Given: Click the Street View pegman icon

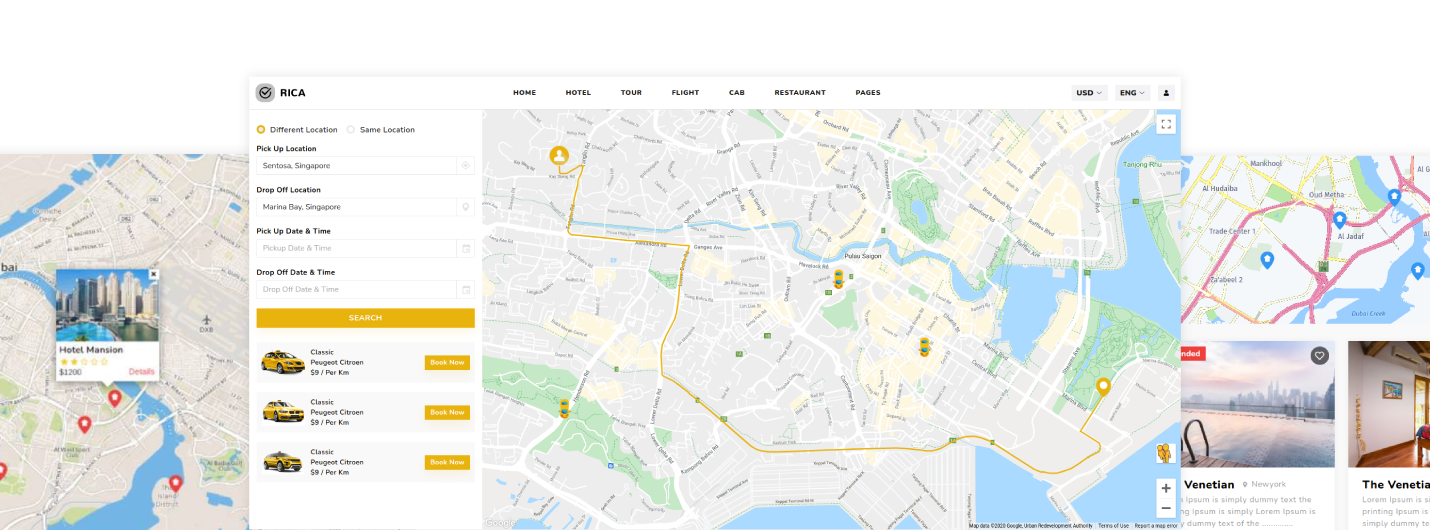Looking at the screenshot, I should tap(1164, 452).
